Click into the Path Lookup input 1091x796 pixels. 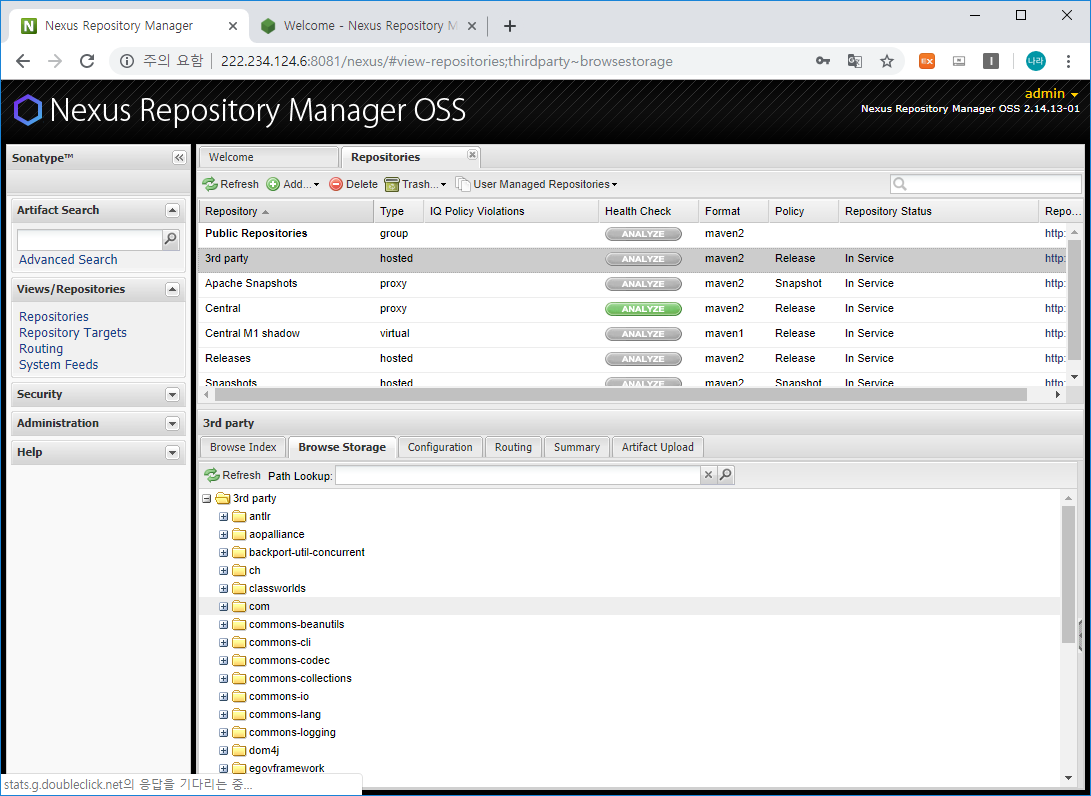click(x=518, y=475)
